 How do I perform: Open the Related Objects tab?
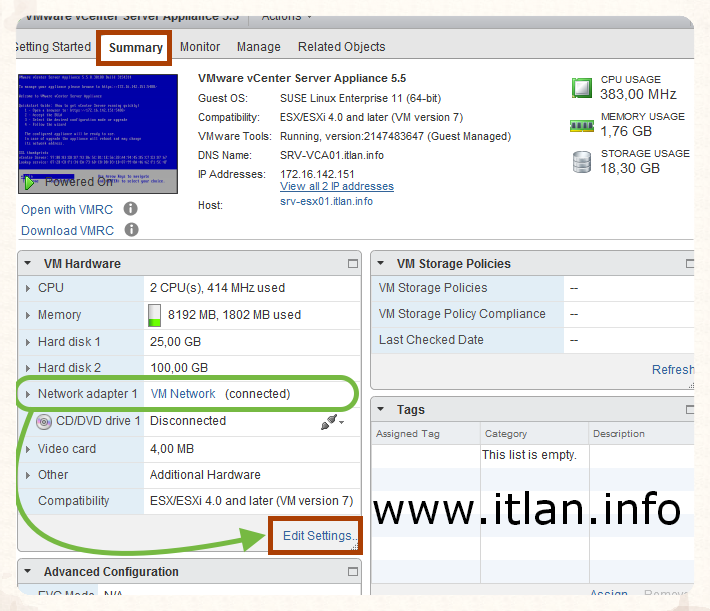point(341,47)
